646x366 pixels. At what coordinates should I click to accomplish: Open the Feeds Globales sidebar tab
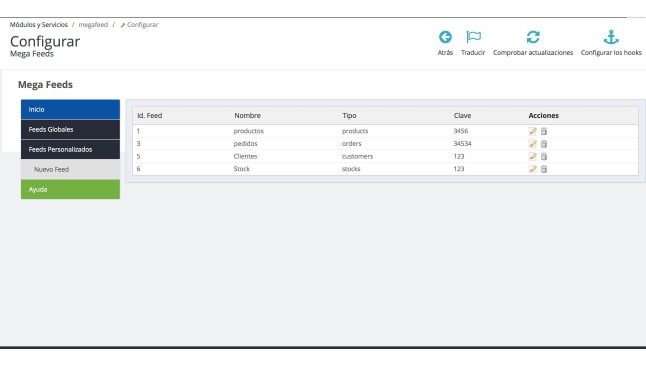tap(70, 129)
